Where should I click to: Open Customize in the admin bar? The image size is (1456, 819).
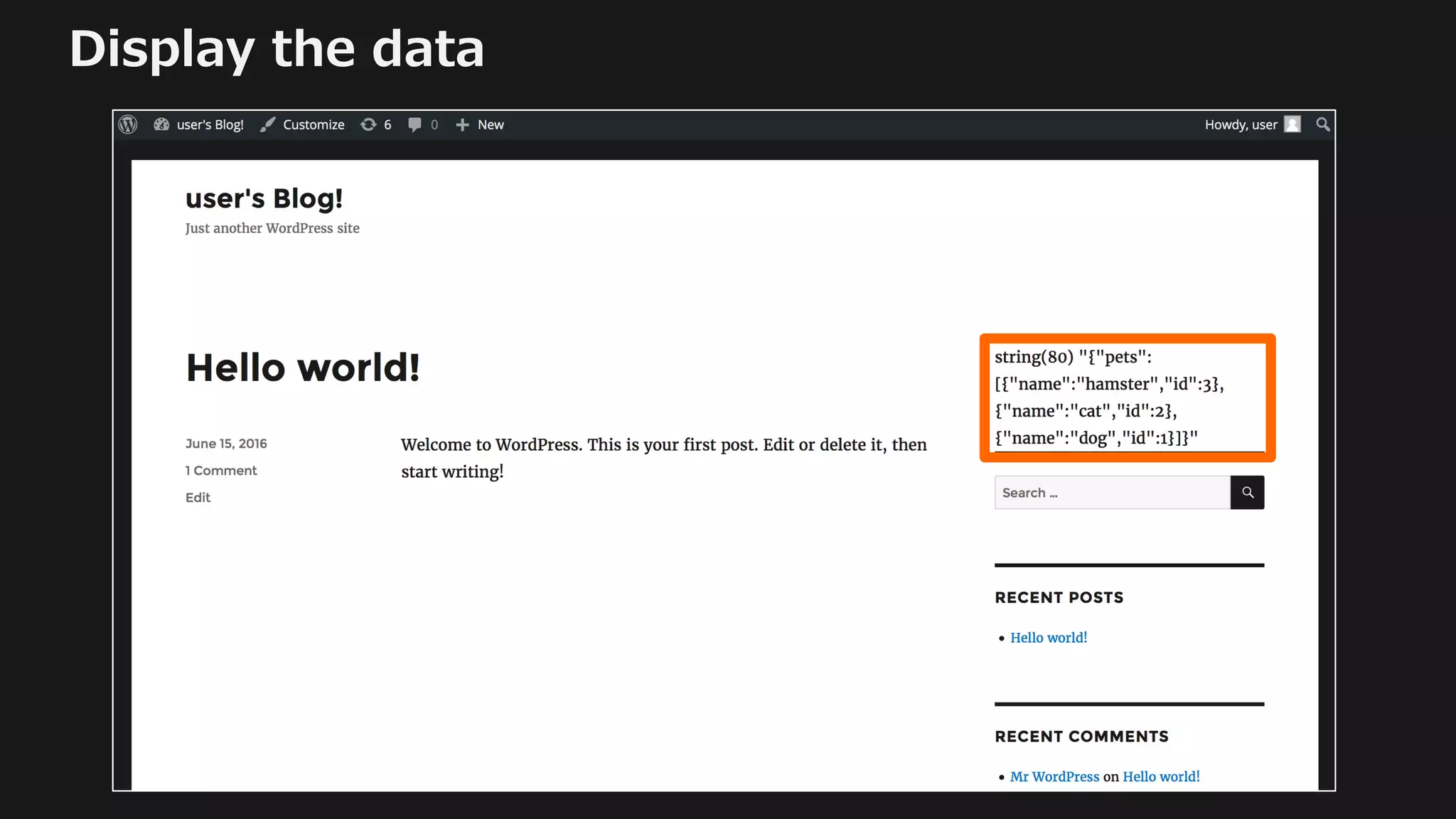314,124
